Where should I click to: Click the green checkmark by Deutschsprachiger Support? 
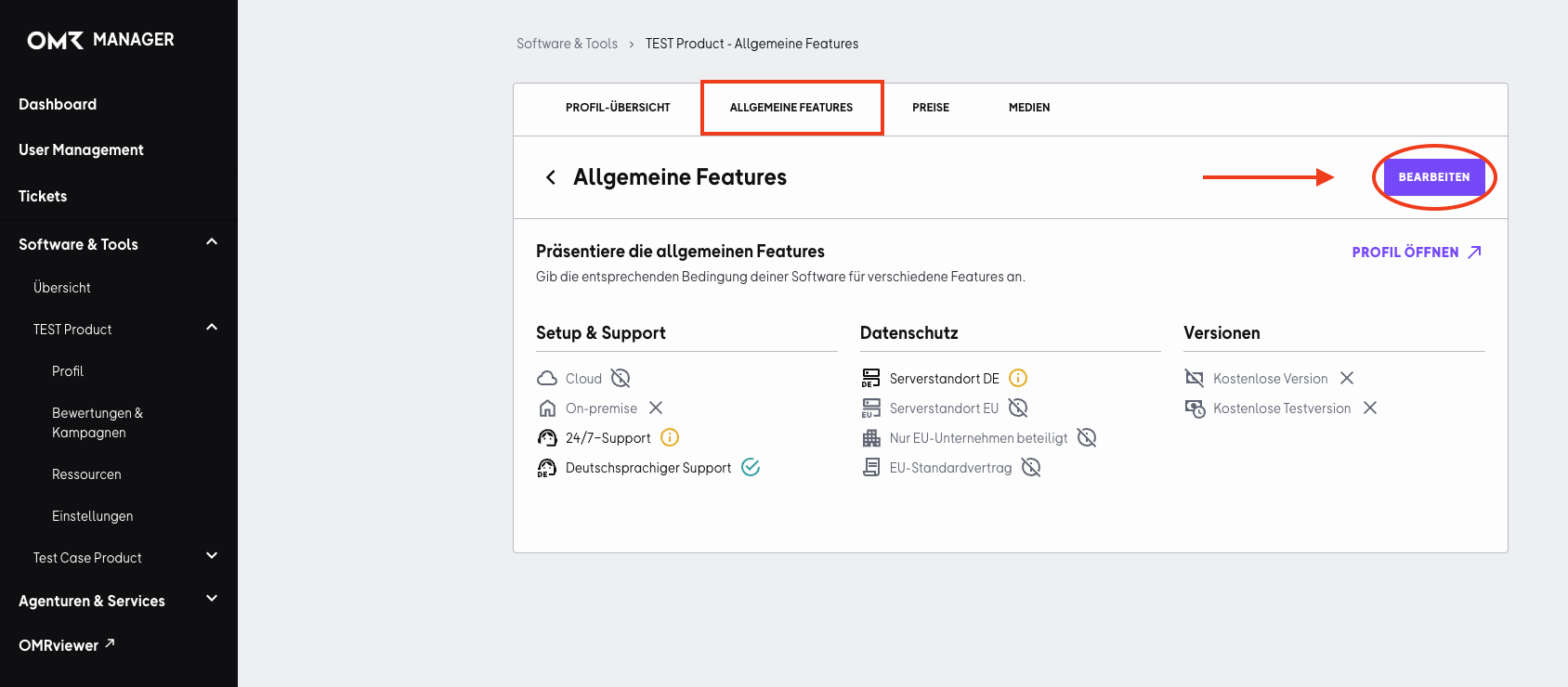[x=751, y=467]
